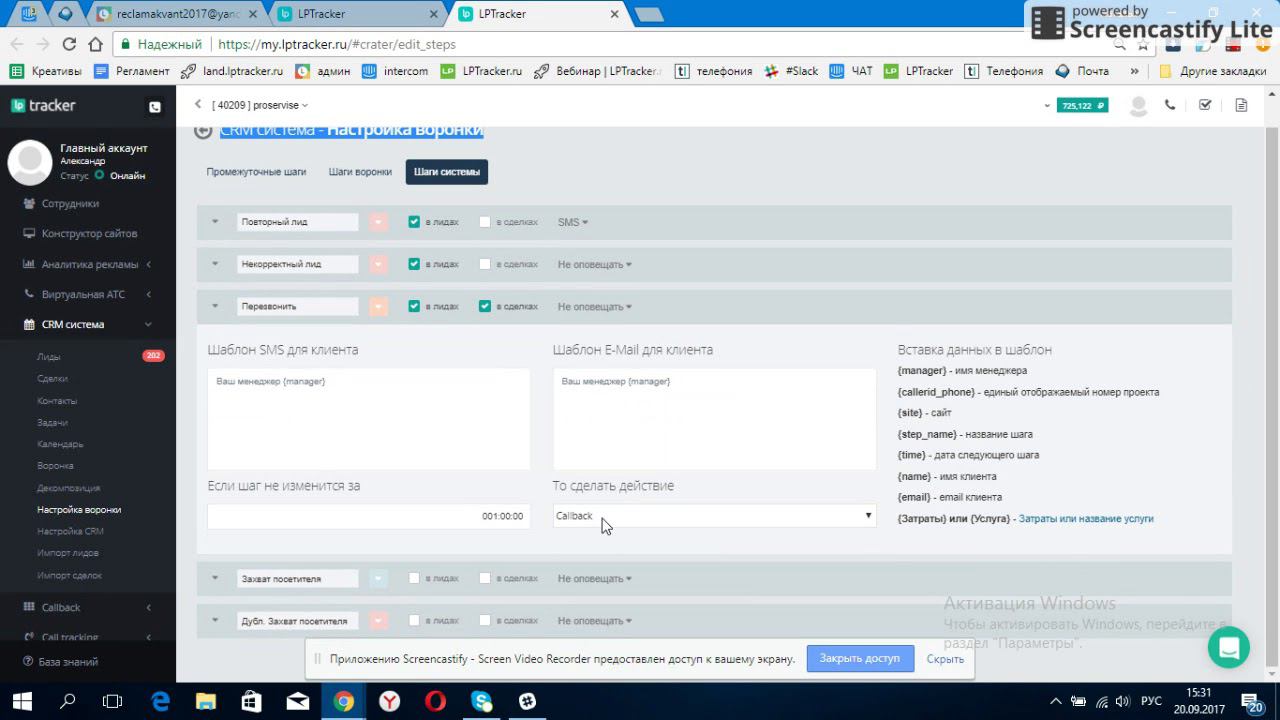Open File Explorer on taskbar
This screenshot has width=1280, height=720.
point(205,702)
